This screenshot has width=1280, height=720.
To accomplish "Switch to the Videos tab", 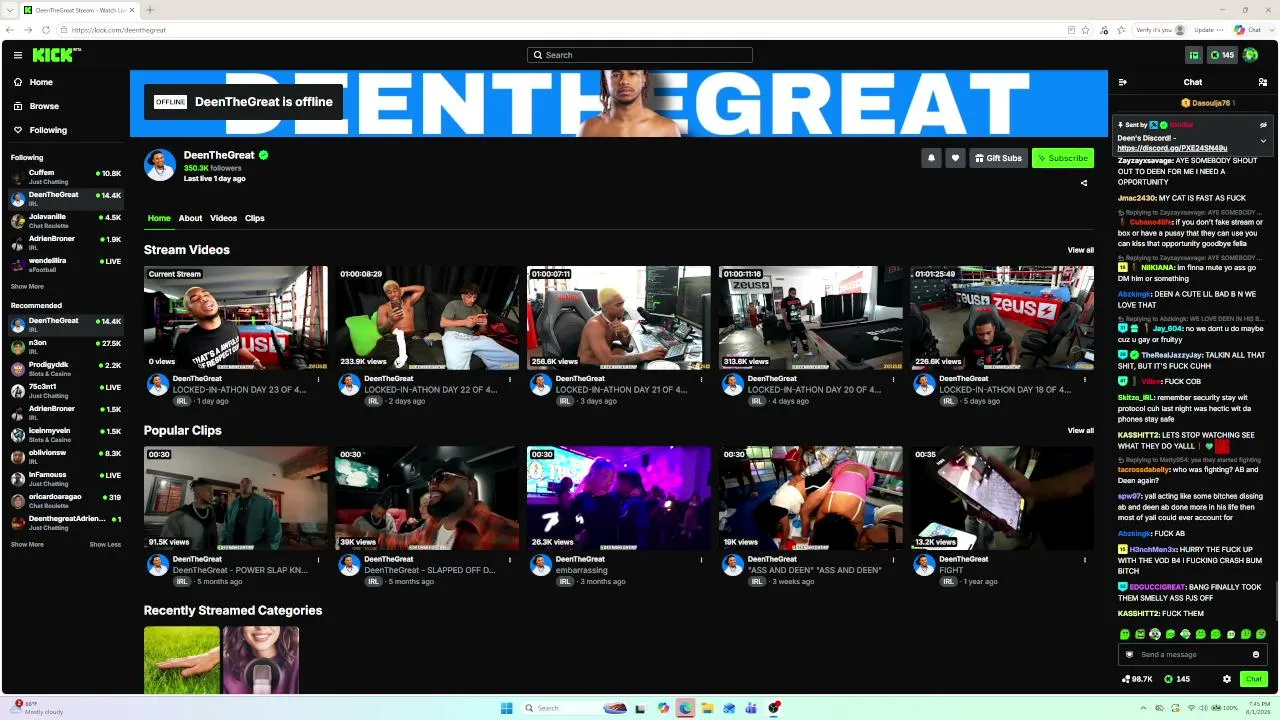I will click(x=223, y=218).
